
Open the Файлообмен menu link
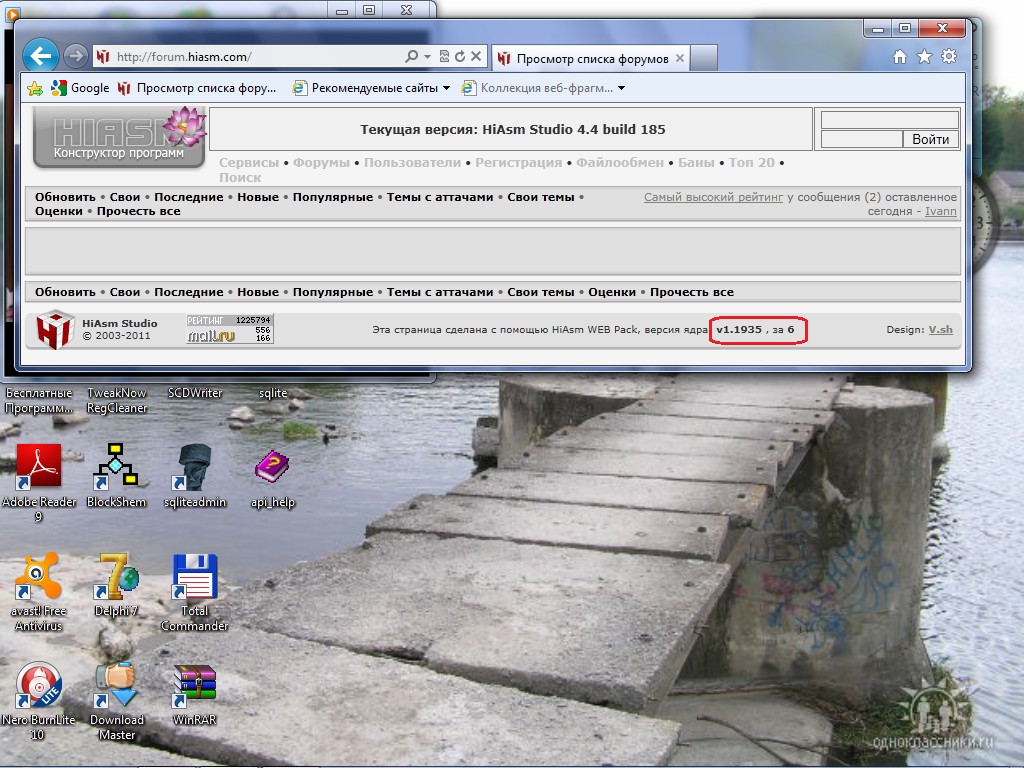(x=619, y=162)
